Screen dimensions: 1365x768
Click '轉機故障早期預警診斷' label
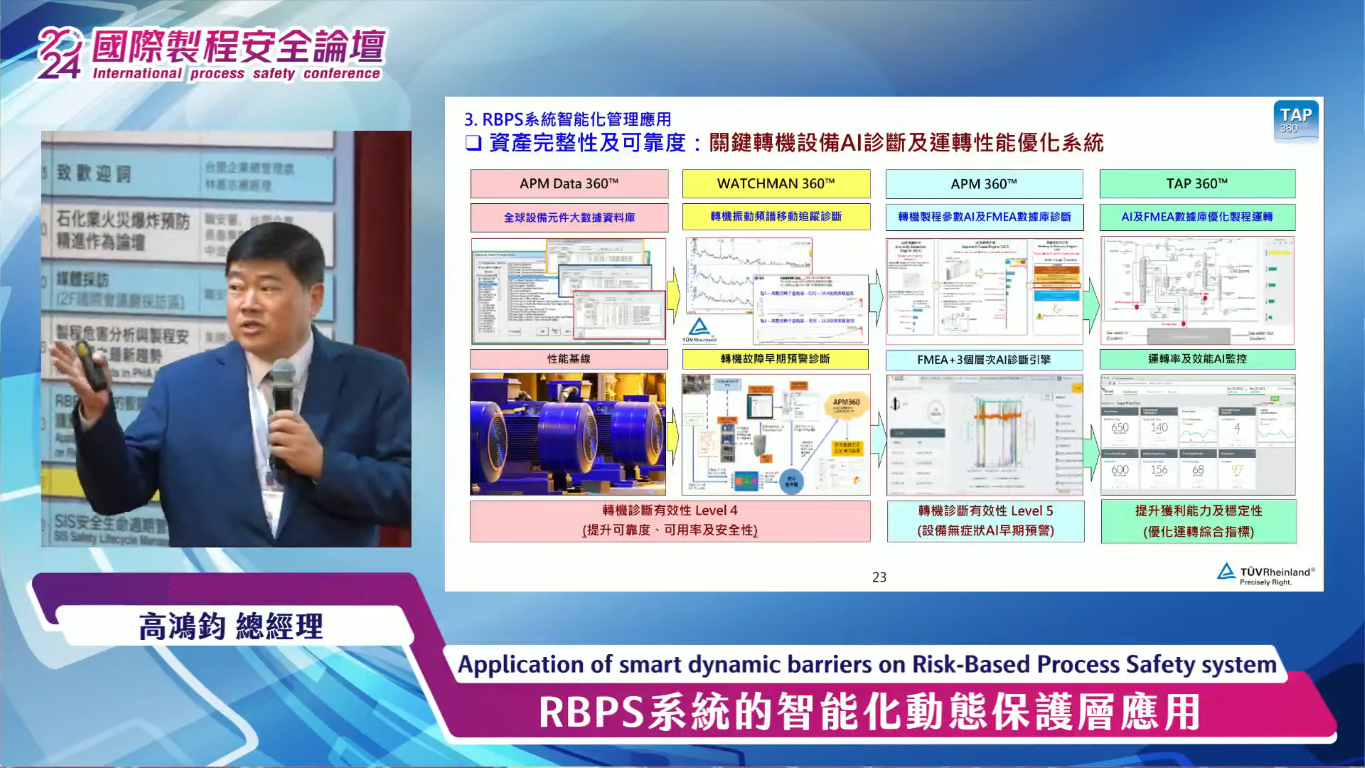pos(776,359)
